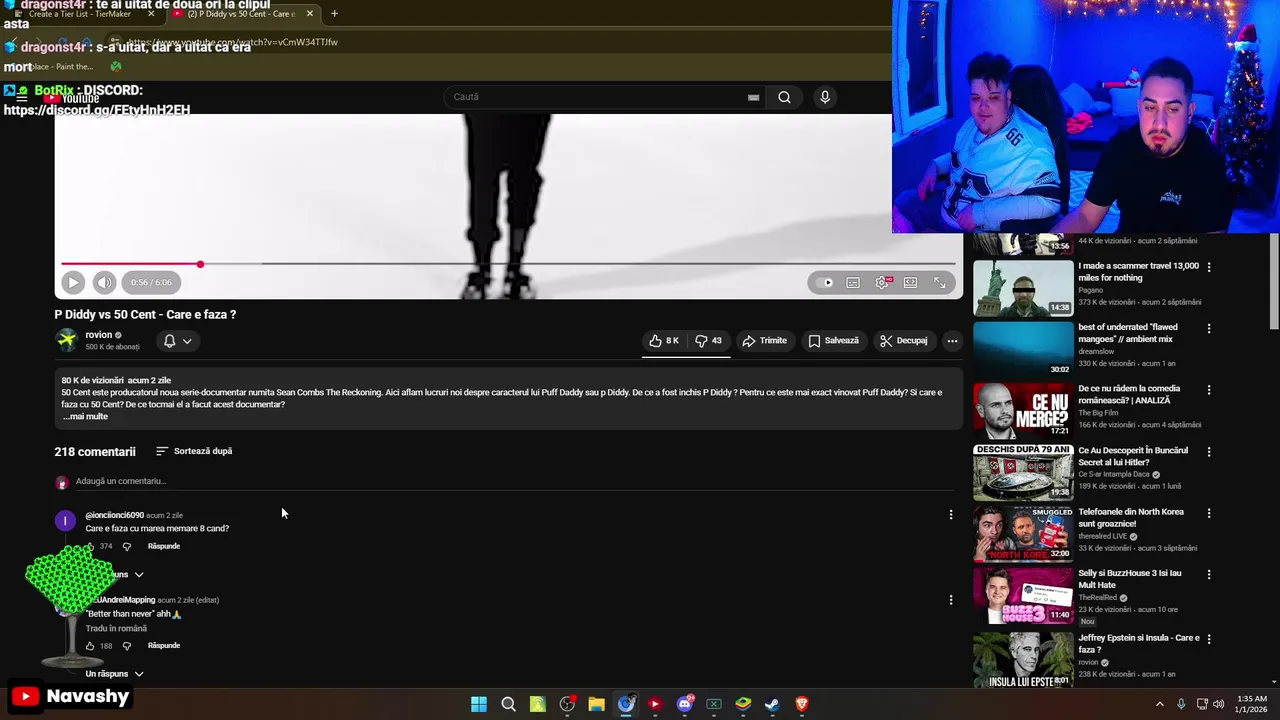The height and width of the screenshot is (720, 1280).
Task: Open Discord from the taskbar
Action: click(685, 704)
